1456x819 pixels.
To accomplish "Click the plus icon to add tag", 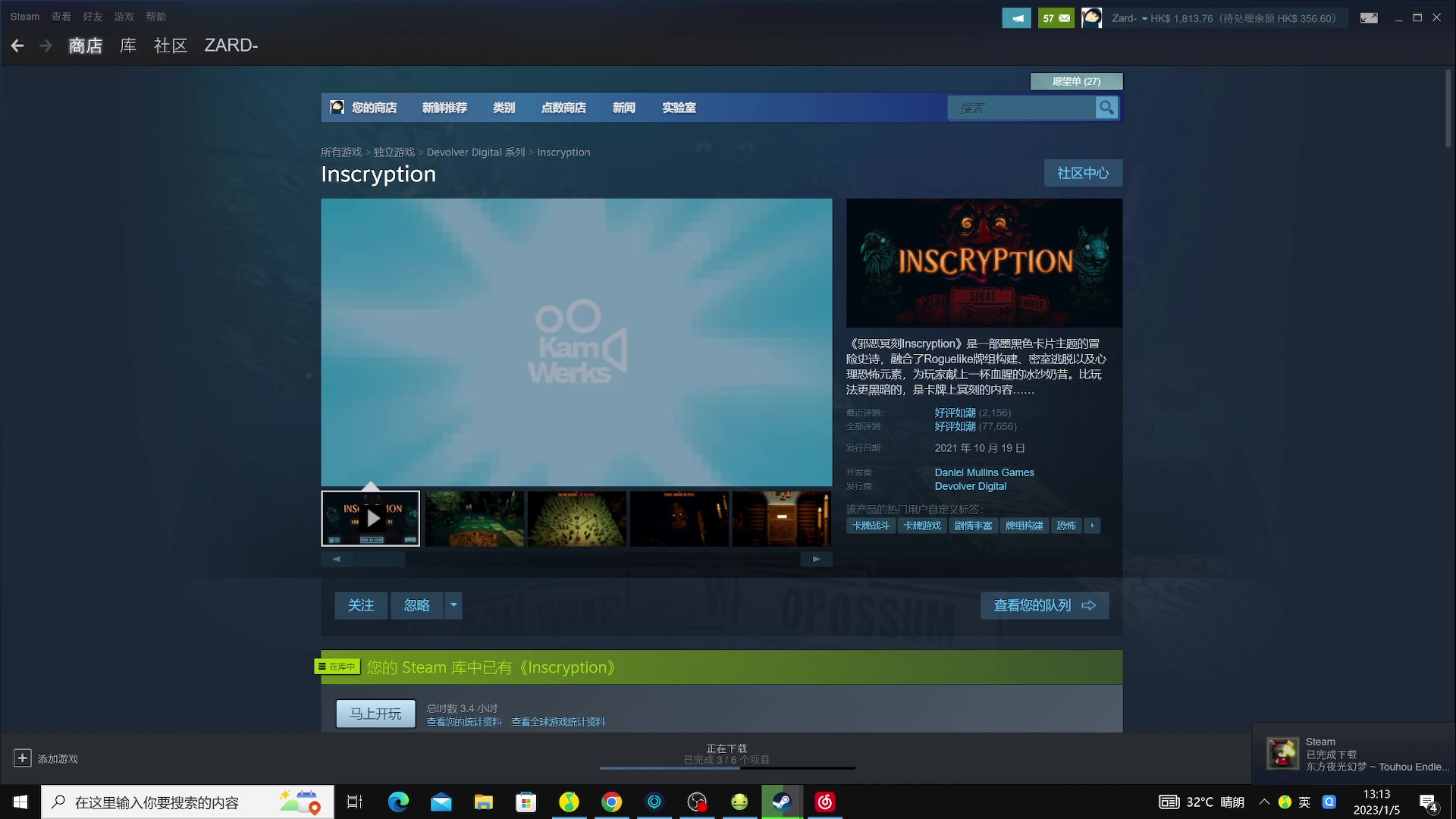I will tap(1092, 526).
